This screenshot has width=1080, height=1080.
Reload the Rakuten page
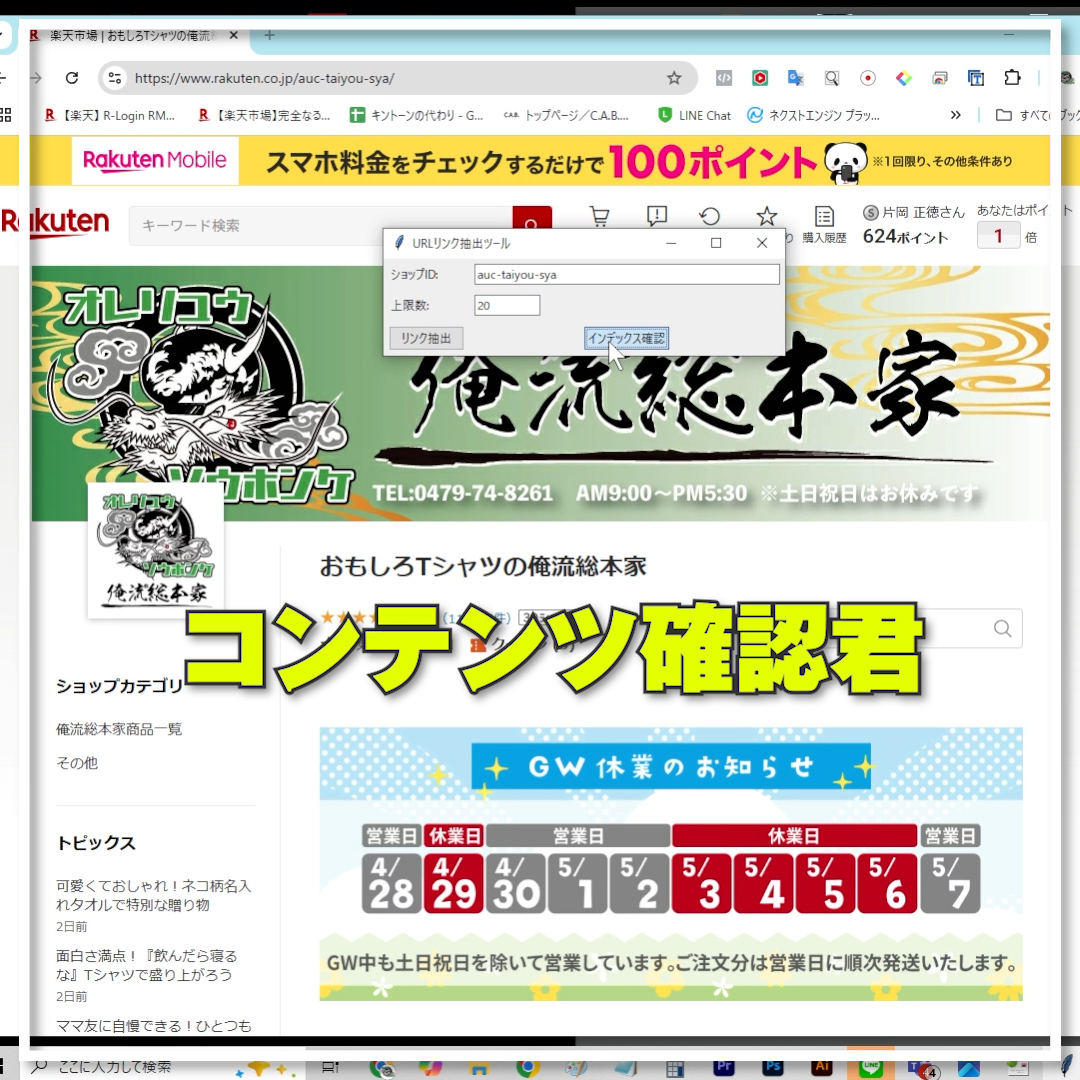point(72,78)
